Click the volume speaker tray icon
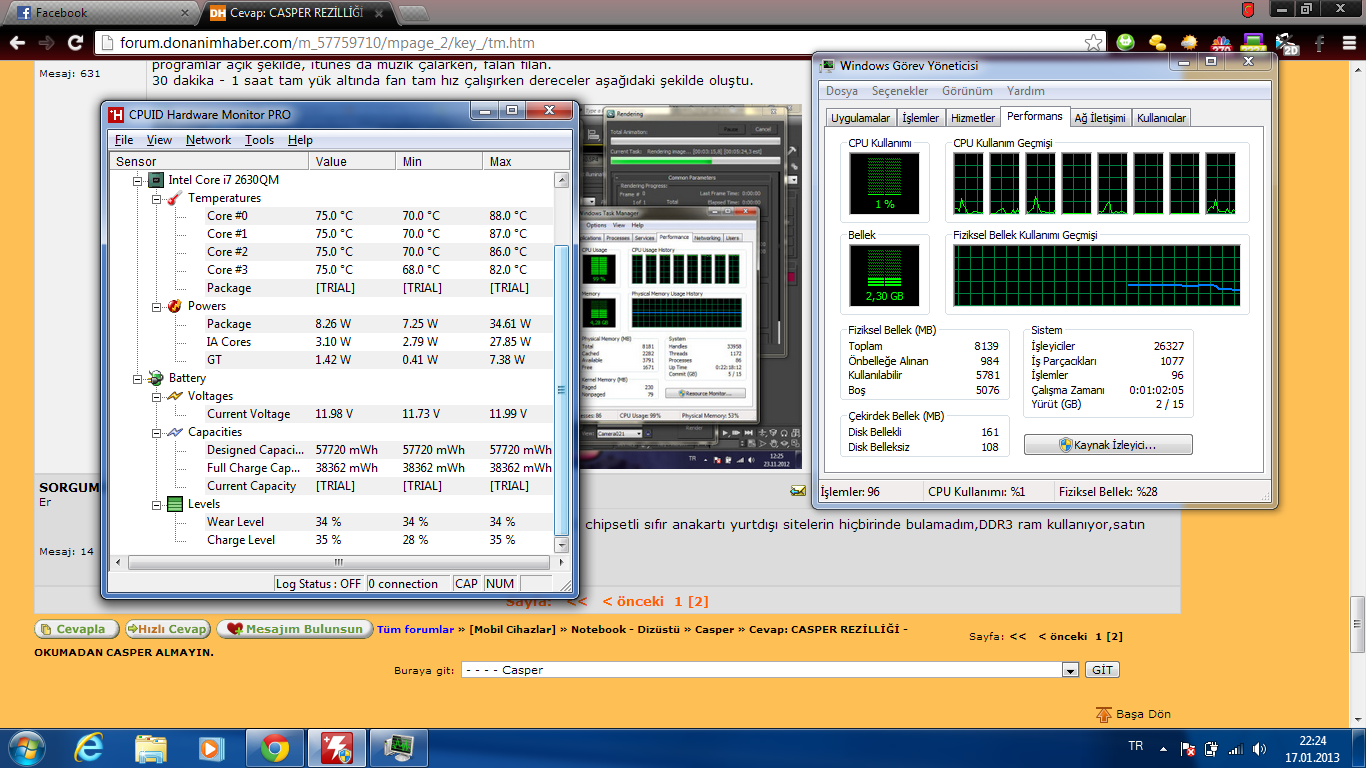Viewport: 1366px width, 768px height. (x=1260, y=748)
